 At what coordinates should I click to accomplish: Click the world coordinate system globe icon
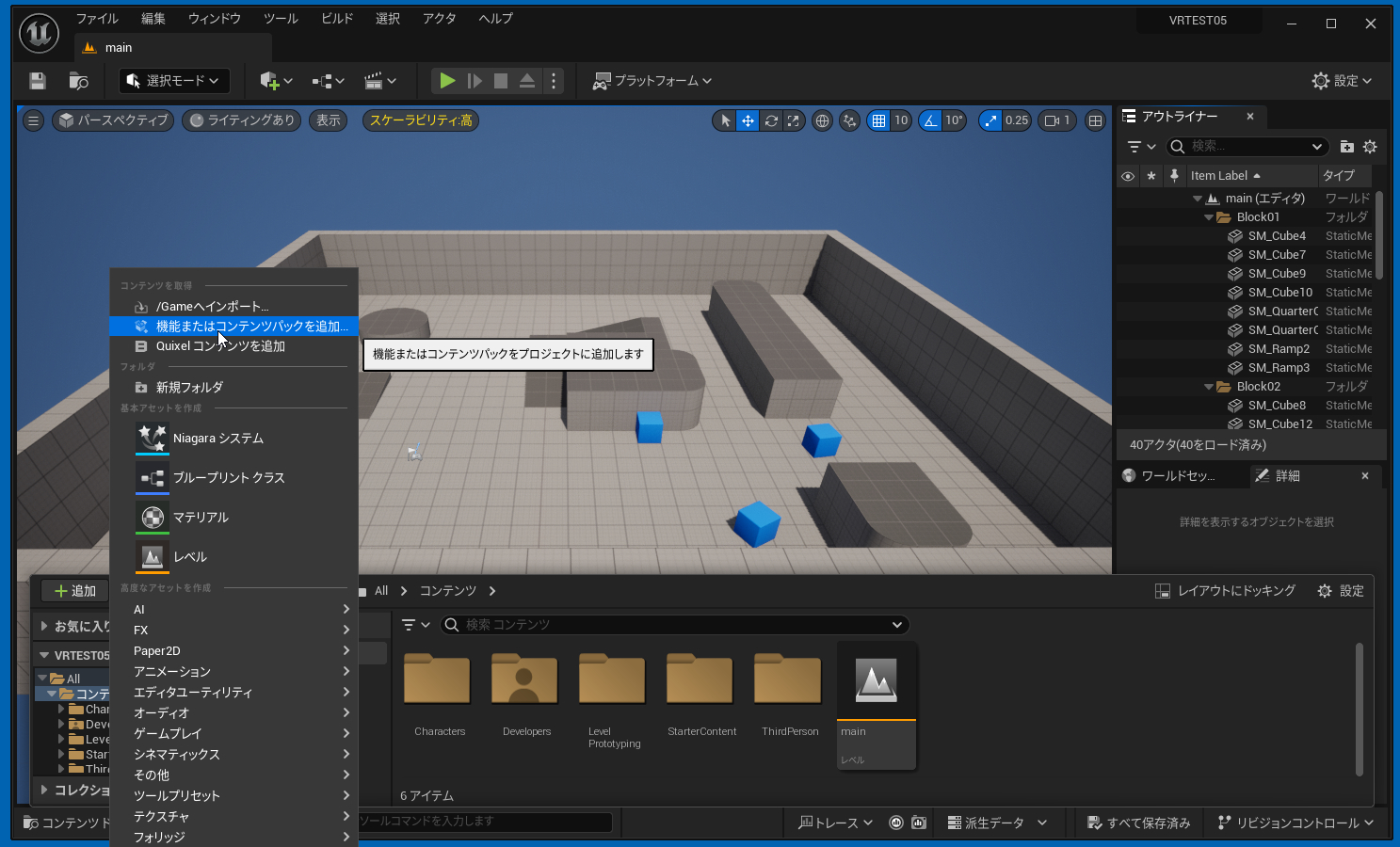click(x=822, y=120)
